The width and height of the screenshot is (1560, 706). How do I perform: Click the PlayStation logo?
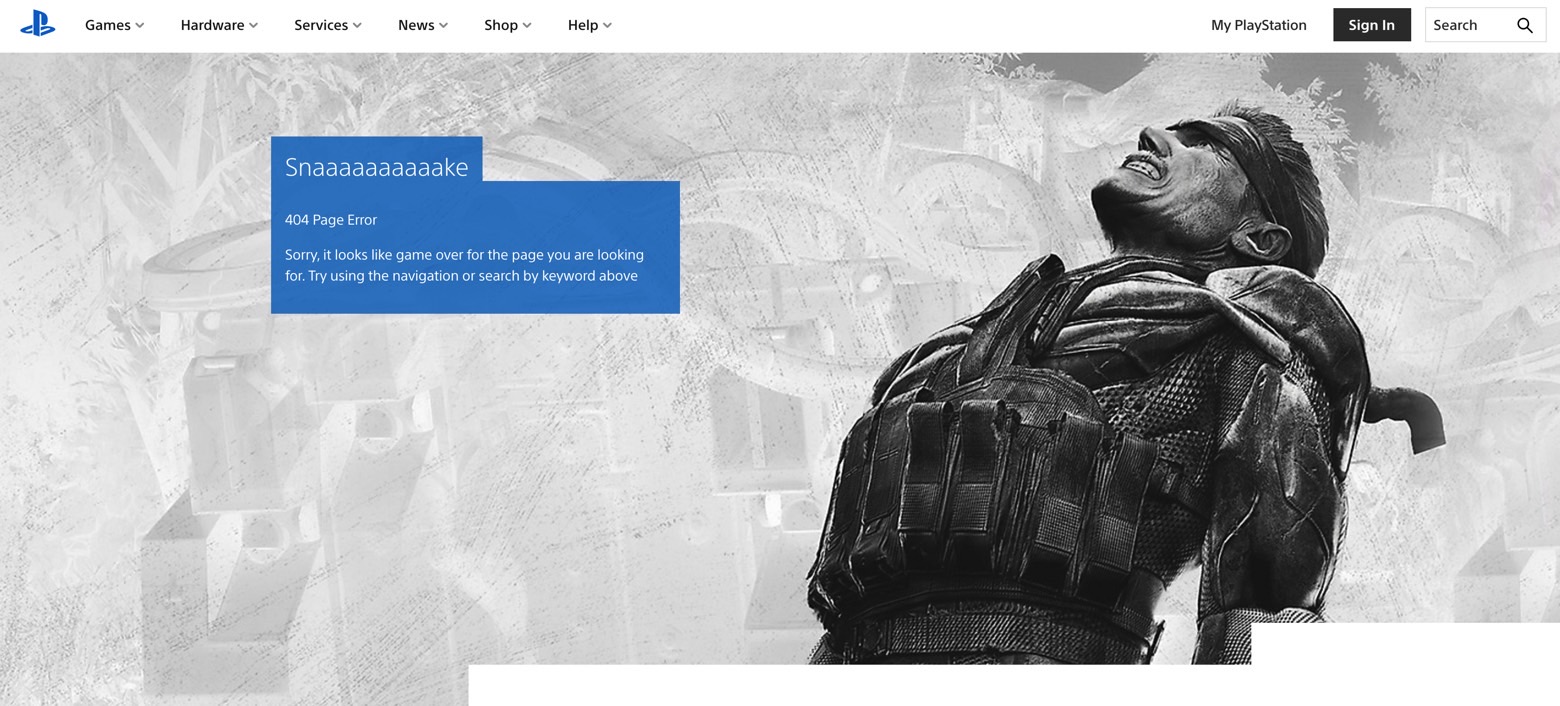(37, 25)
